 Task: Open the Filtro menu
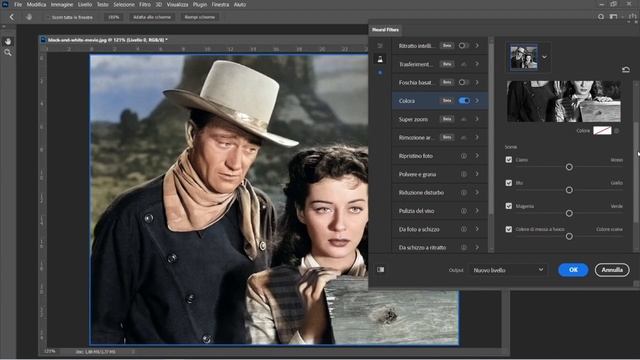click(x=145, y=4)
